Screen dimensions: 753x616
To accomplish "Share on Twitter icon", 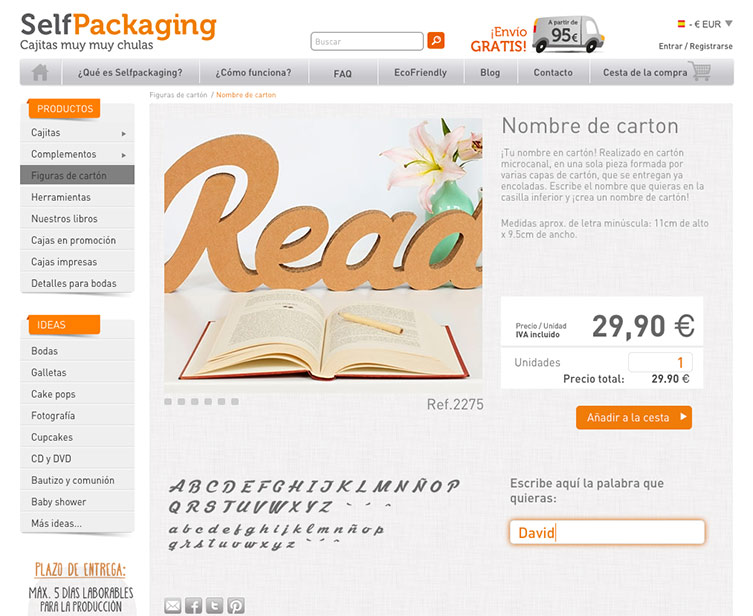I will click(x=215, y=605).
